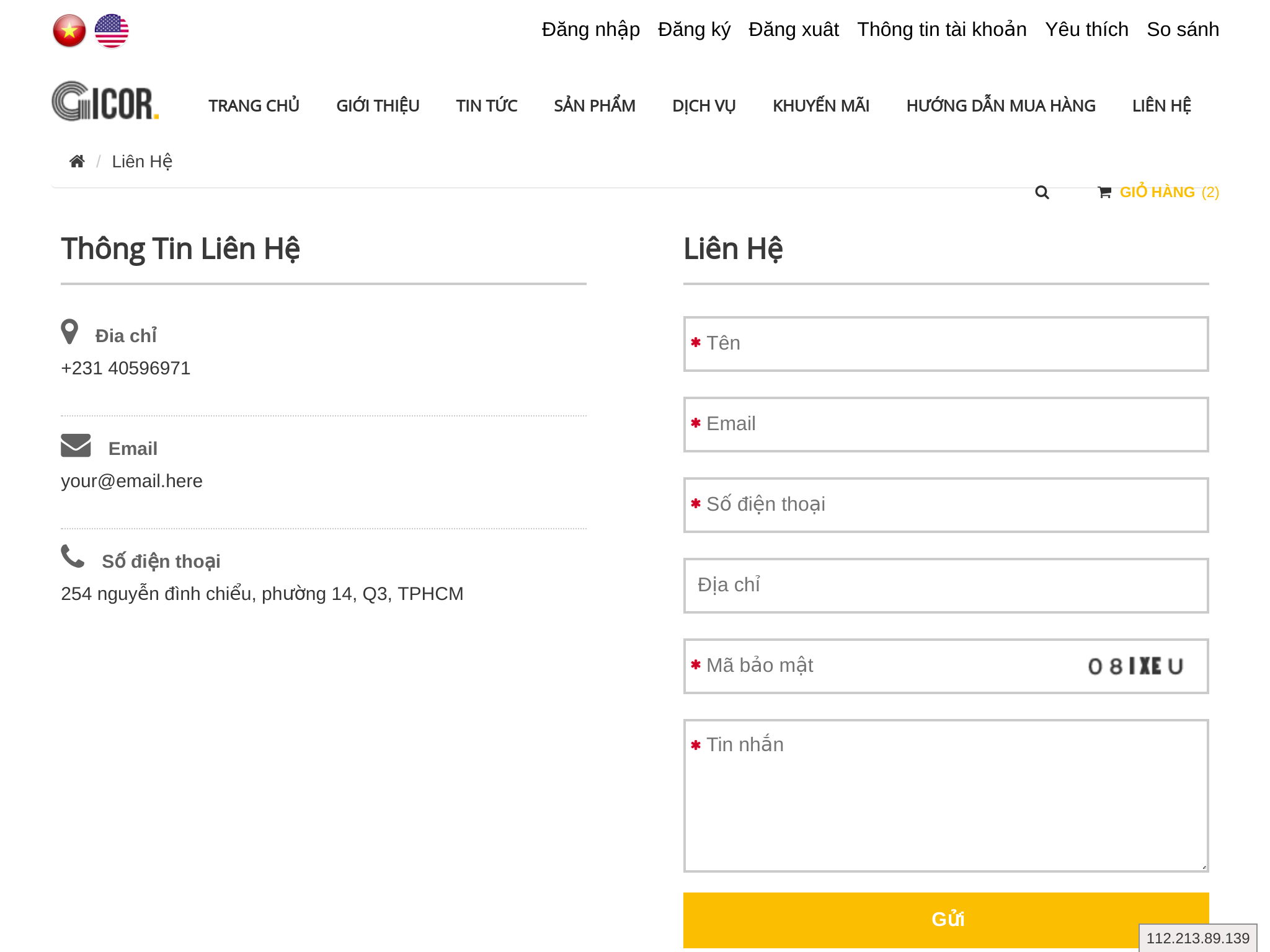Select GIỚI THIỆU in main menu

pos(378,105)
